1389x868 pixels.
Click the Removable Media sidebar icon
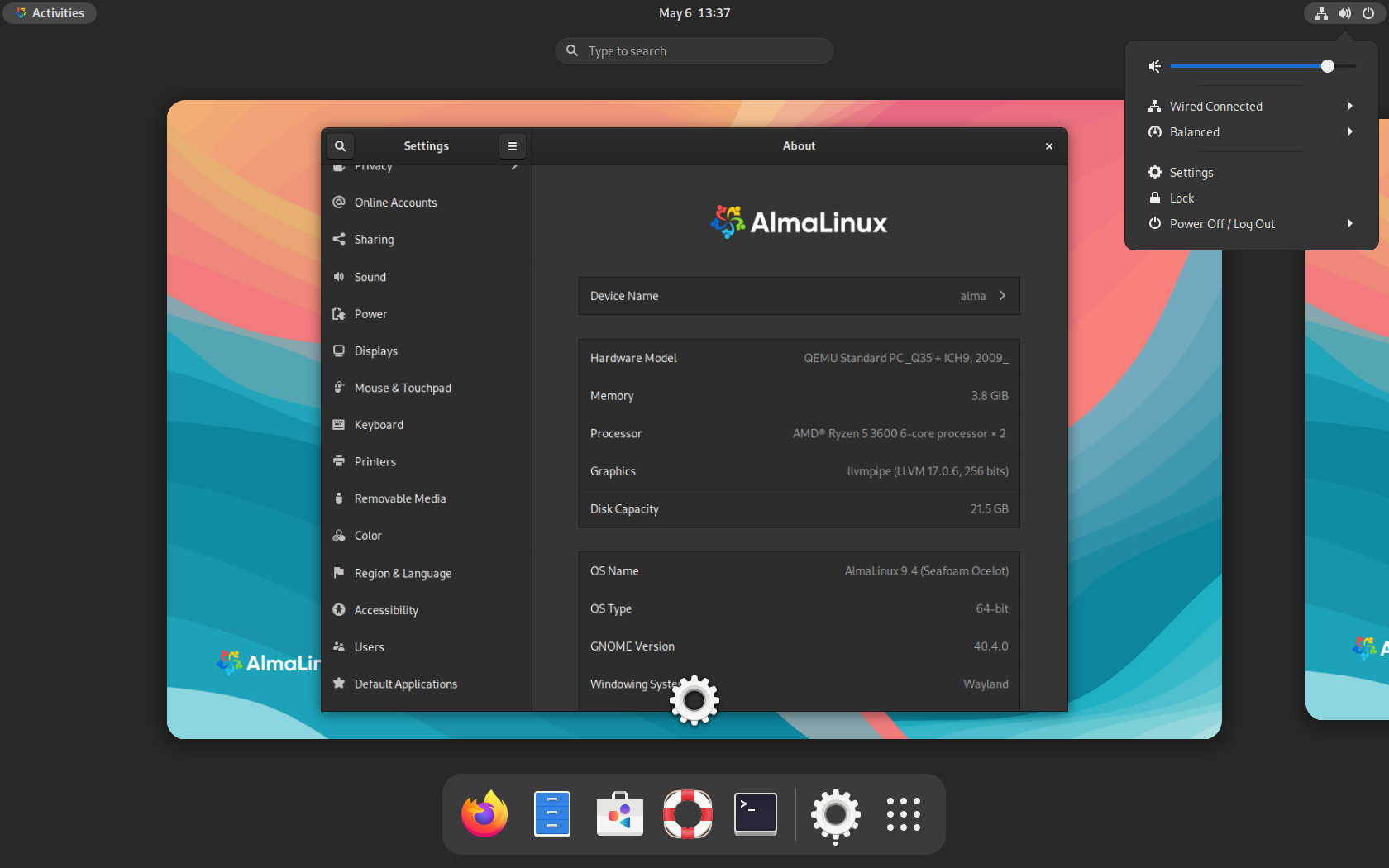(x=339, y=498)
